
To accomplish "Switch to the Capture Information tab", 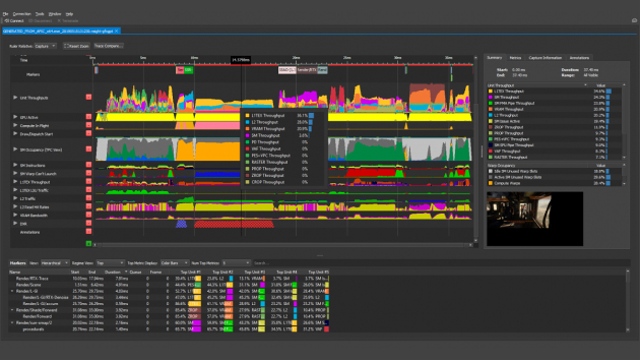I will pos(545,58).
